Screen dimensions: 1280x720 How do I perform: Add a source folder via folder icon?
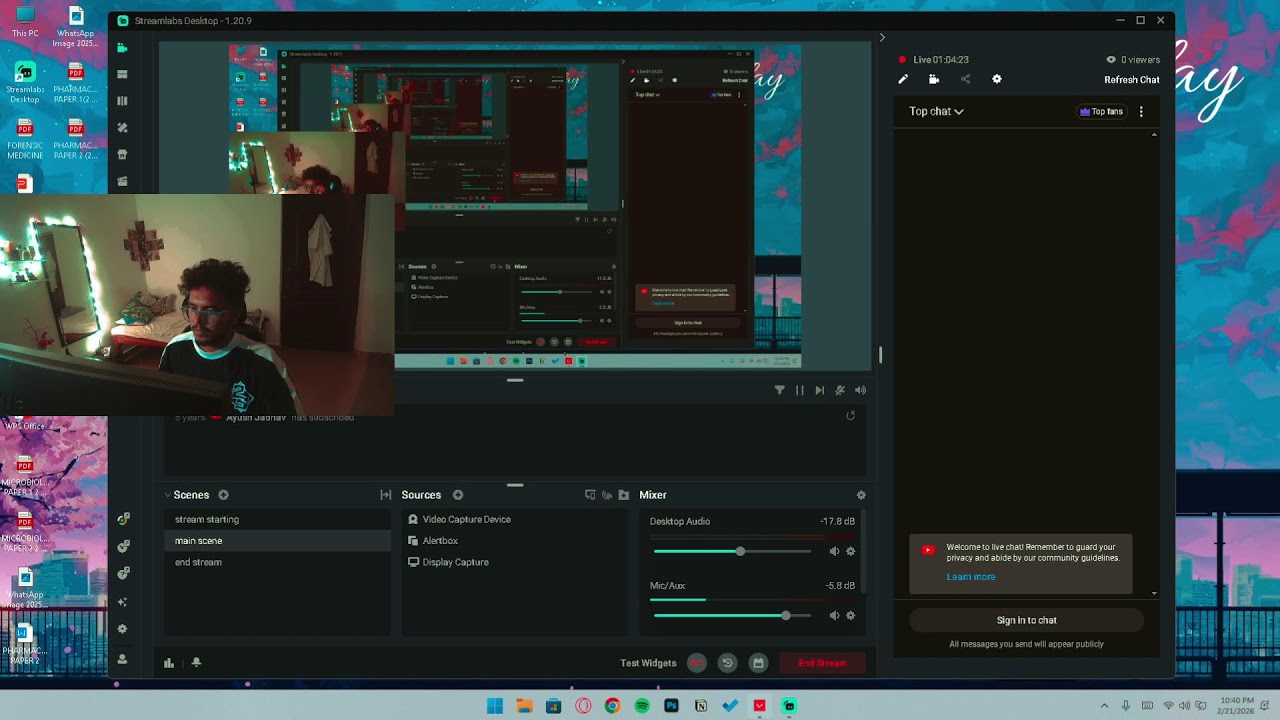(624, 495)
